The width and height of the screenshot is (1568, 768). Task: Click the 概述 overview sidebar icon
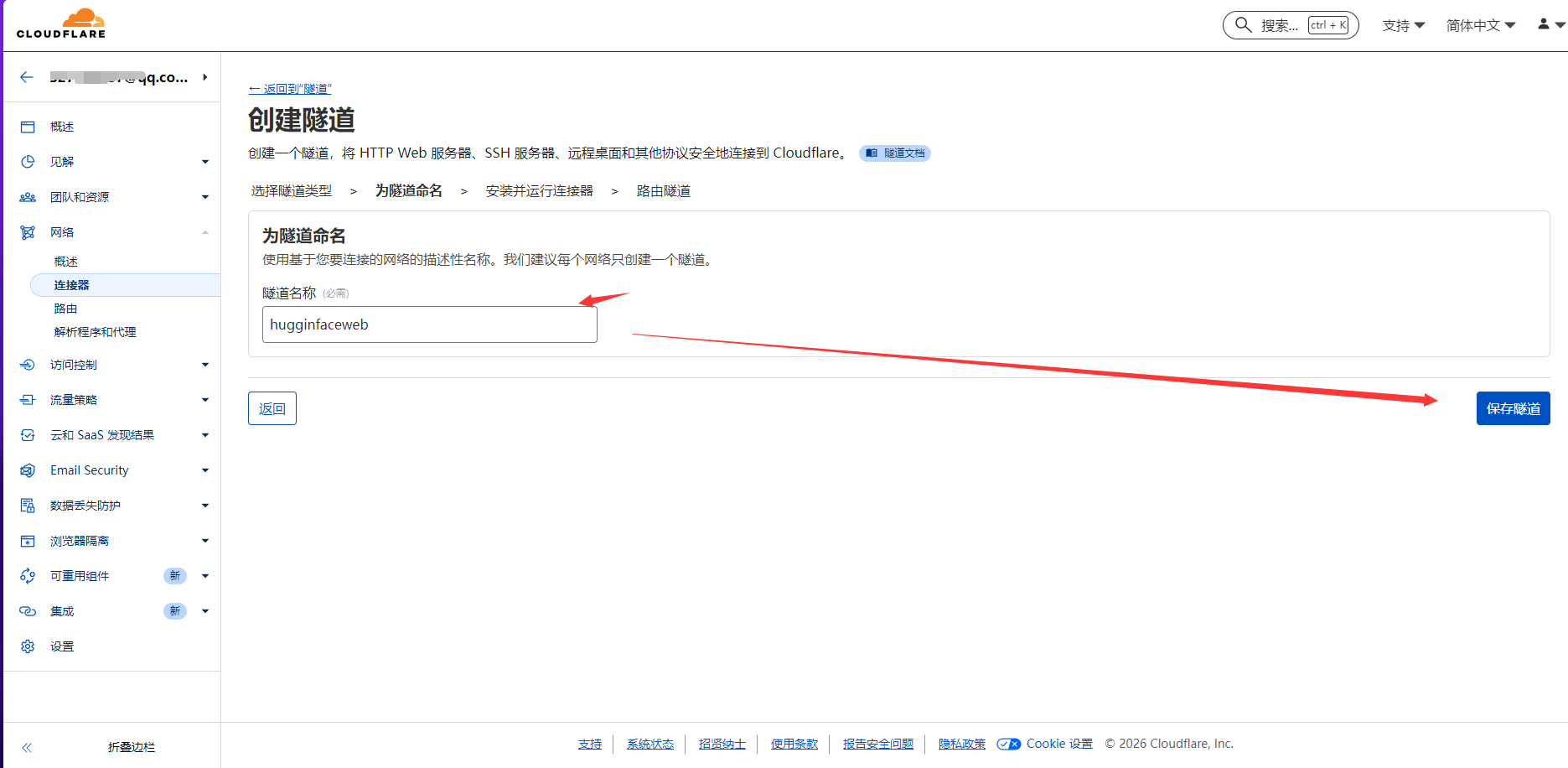point(28,127)
